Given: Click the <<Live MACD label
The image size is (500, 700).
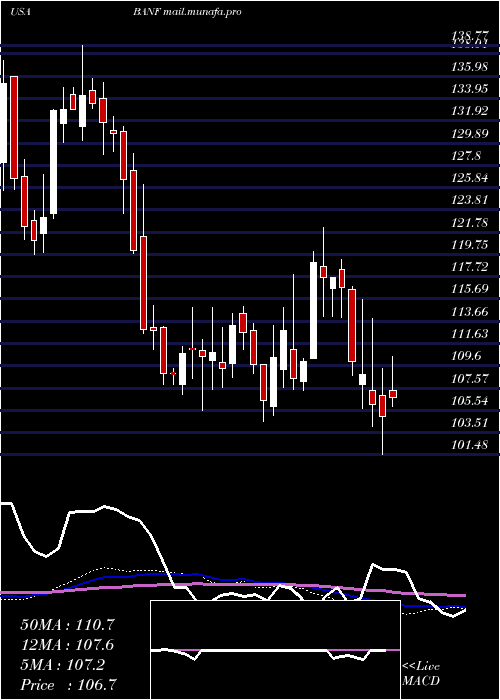Looking at the screenshot, I should [421, 674].
